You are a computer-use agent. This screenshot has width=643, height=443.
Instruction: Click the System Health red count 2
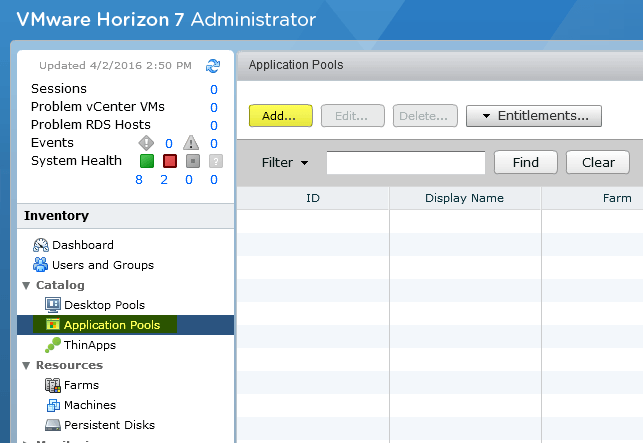(164, 180)
